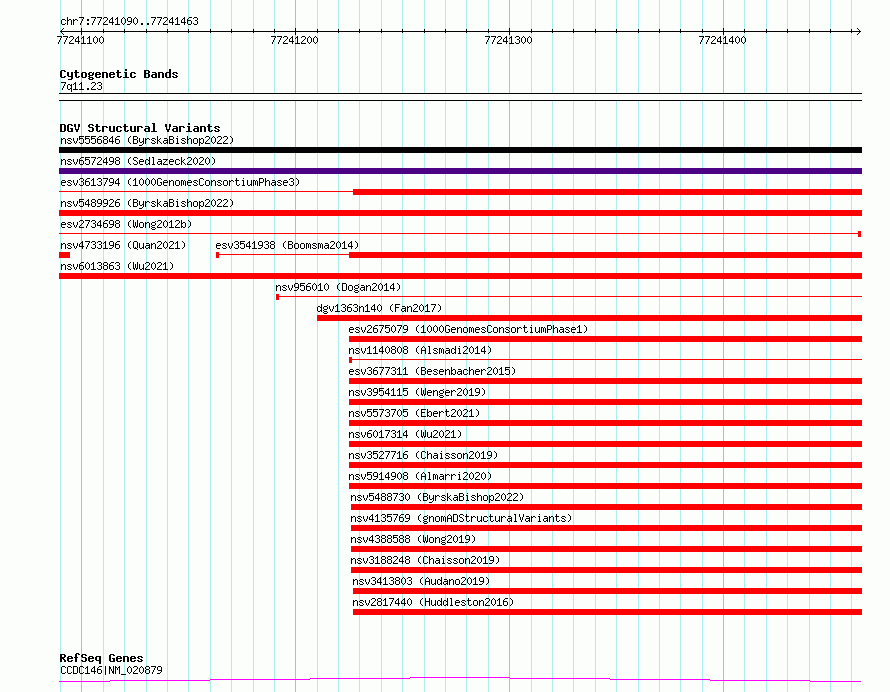
Task: Click the CCDC146|NM_020879 gene label
Action: pos(110,670)
